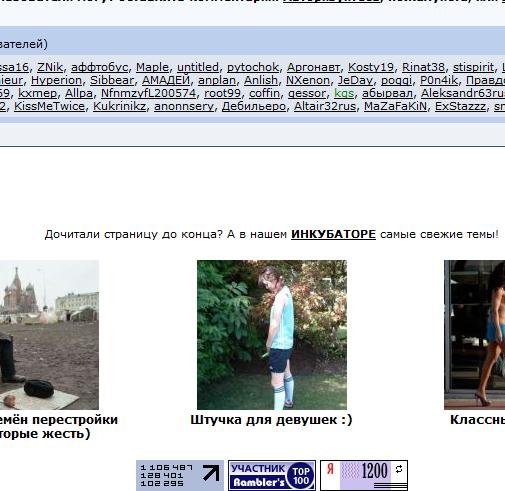Click the Altair32rus username
Image resolution: width=505 pixels, height=491 pixels.
[x=325, y=106]
